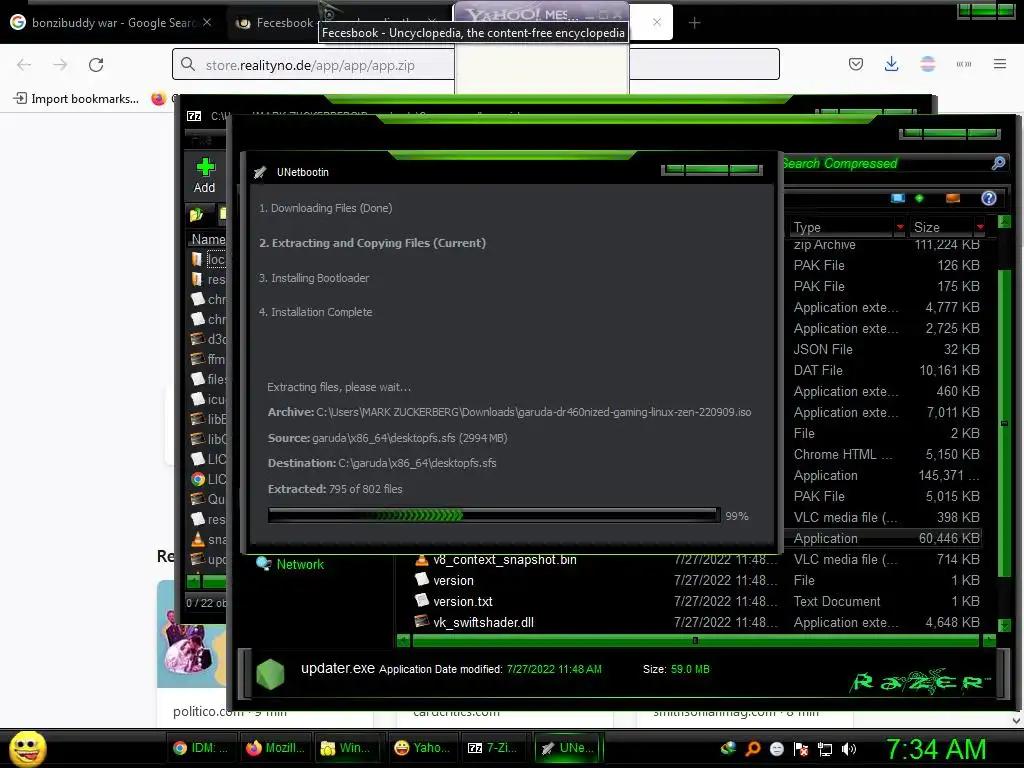Open the Pocket save icon in Firefox

point(856,64)
